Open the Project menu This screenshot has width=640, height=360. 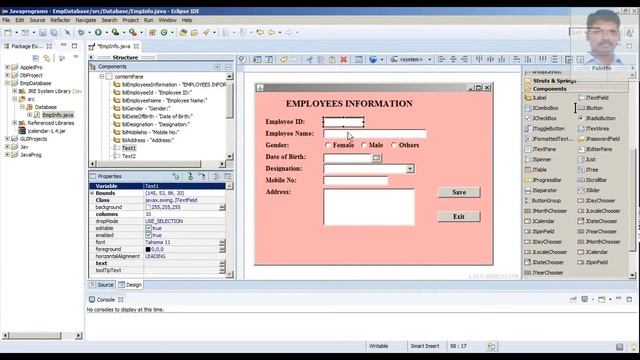click(x=131, y=20)
